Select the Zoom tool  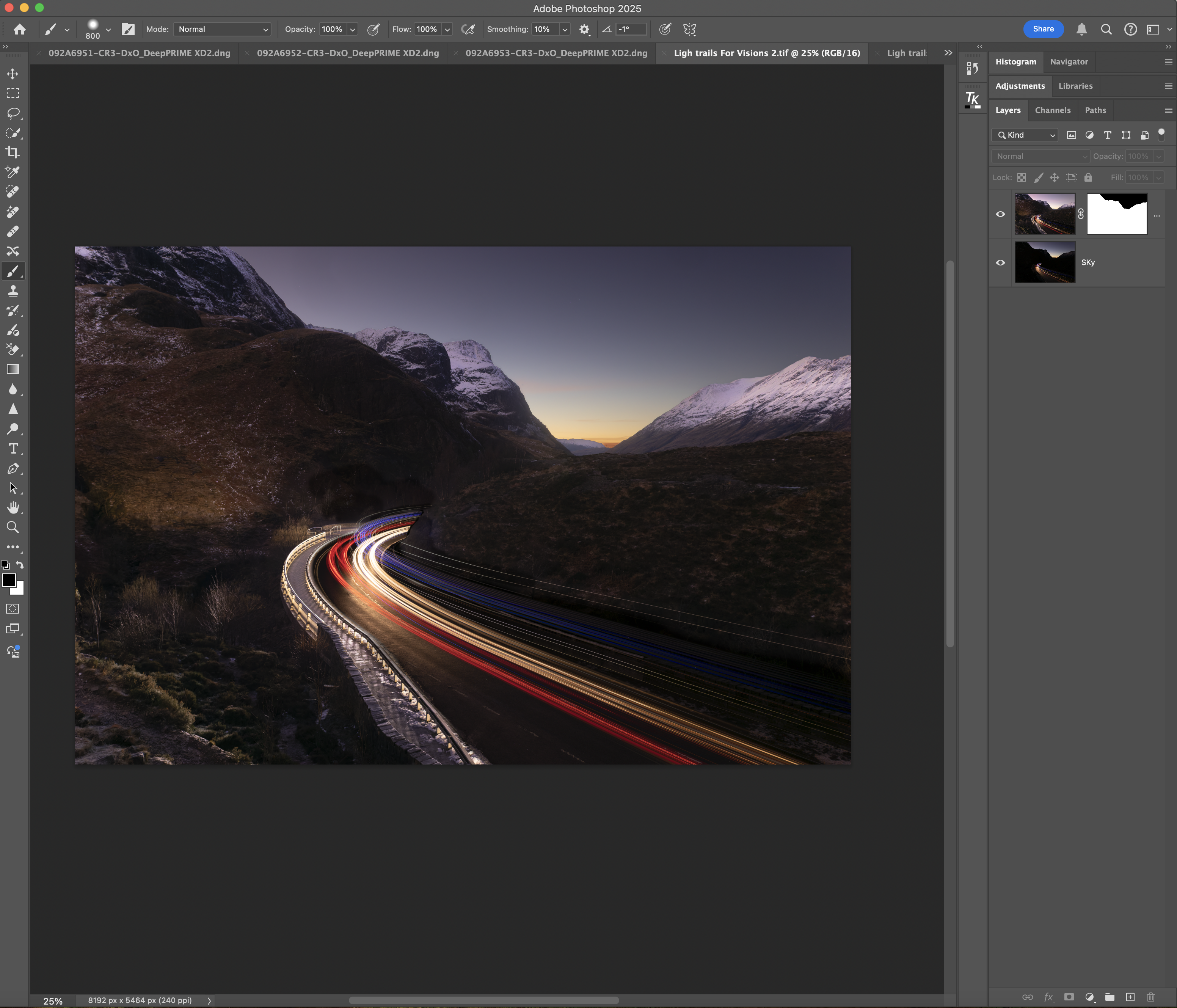(13, 527)
